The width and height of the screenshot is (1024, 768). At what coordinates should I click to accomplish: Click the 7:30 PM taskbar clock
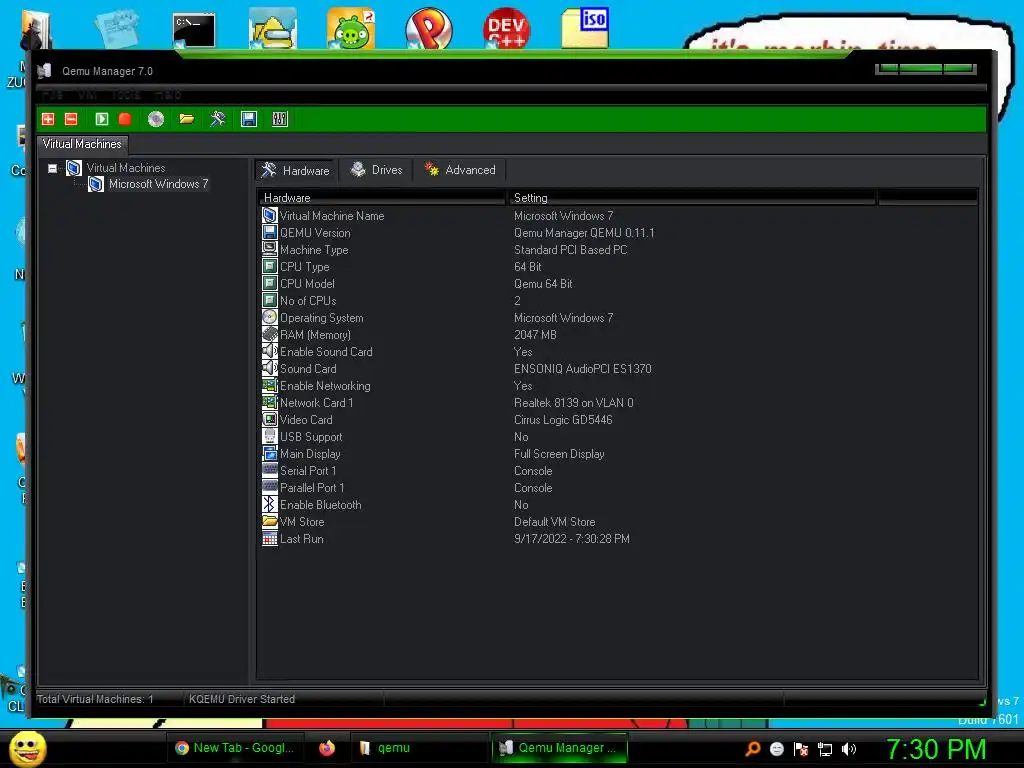tap(935, 749)
